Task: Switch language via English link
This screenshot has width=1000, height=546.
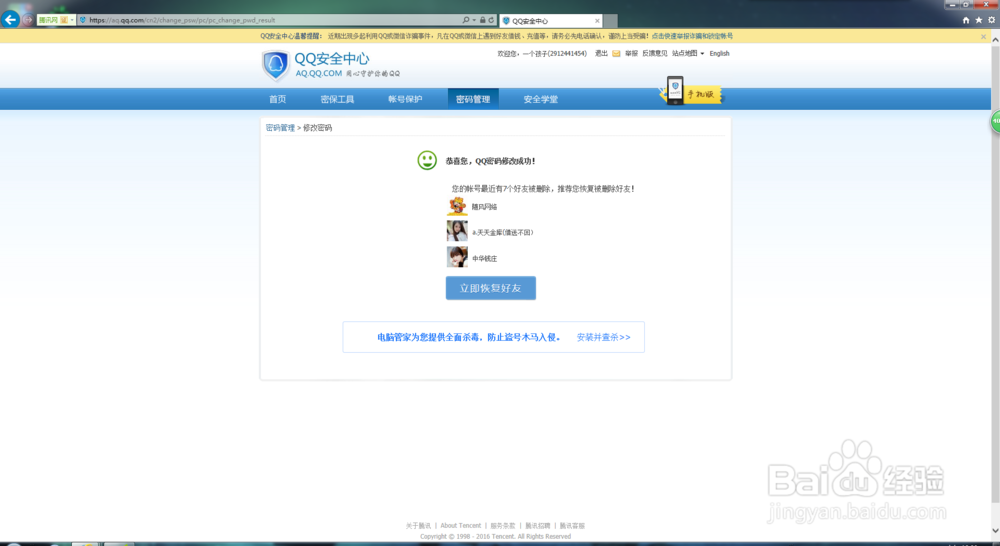Action: click(x=719, y=54)
